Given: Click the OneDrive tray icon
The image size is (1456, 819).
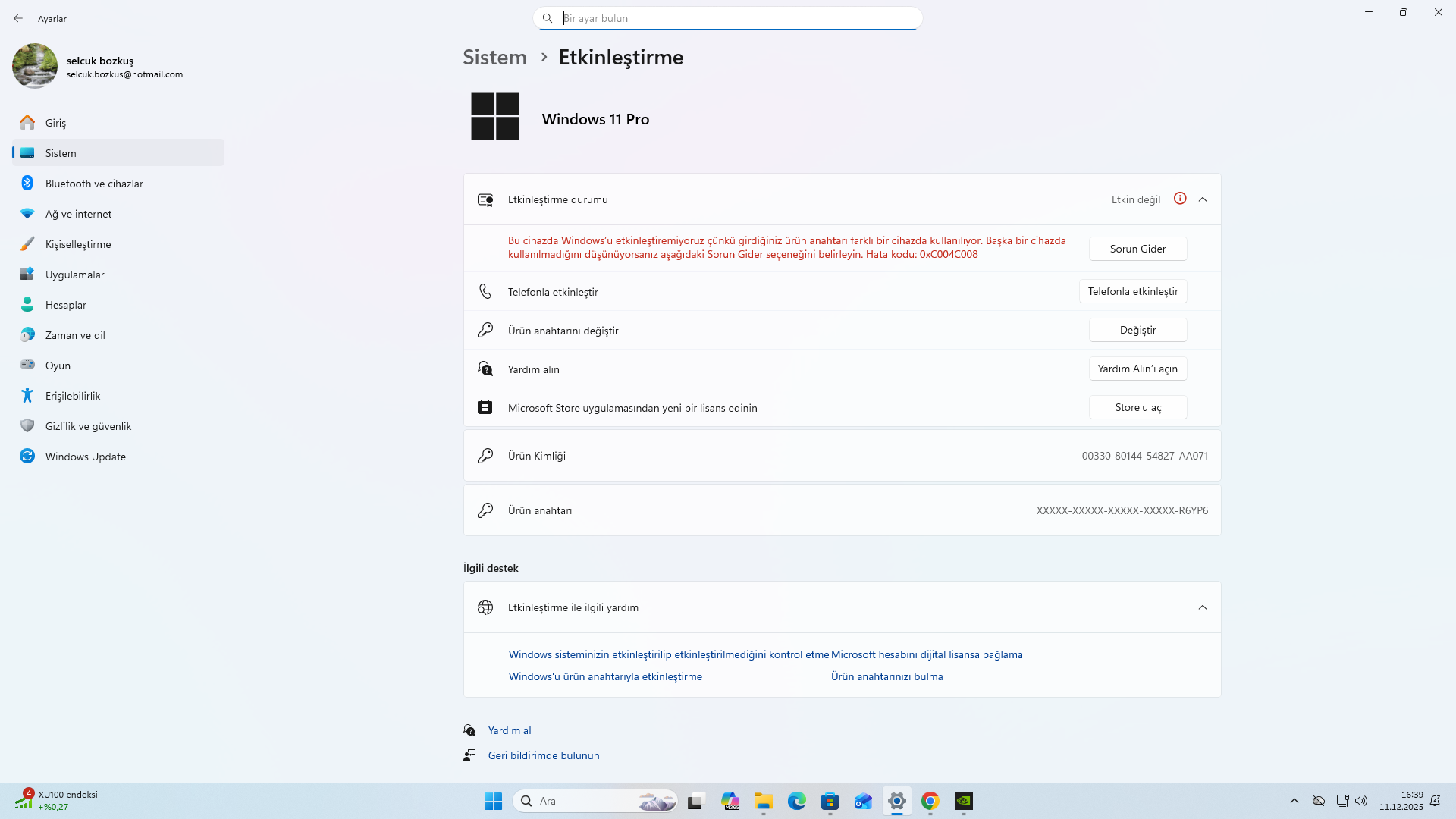Looking at the screenshot, I should [x=1319, y=801].
